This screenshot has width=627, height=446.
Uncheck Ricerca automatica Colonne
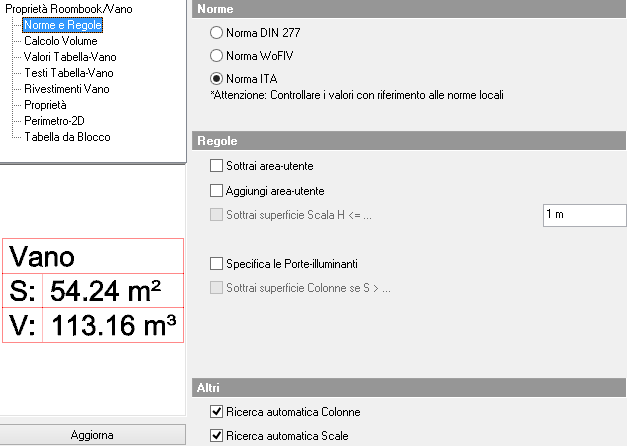pos(216,412)
